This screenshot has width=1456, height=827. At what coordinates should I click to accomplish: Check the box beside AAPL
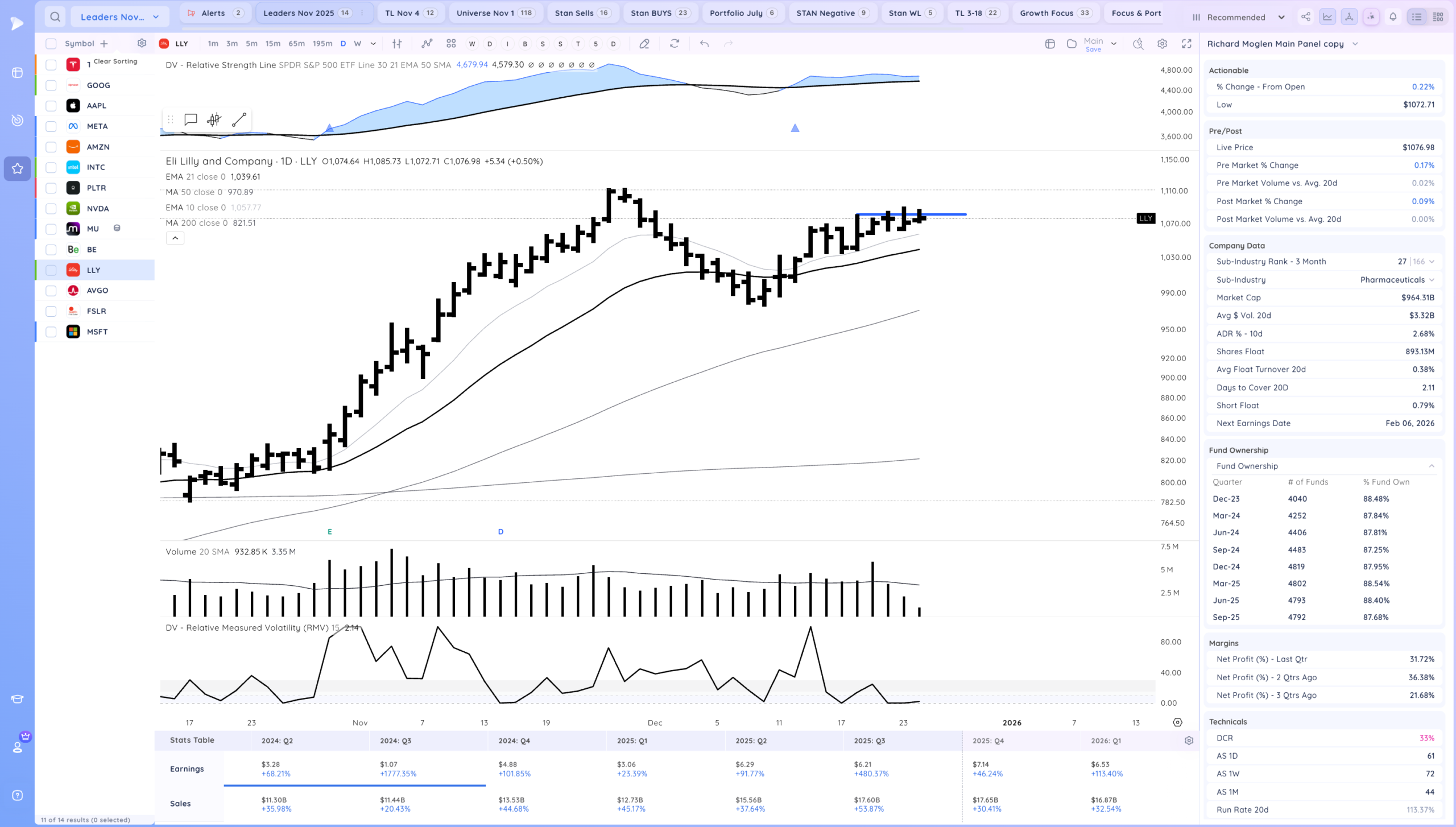click(51, 106)
